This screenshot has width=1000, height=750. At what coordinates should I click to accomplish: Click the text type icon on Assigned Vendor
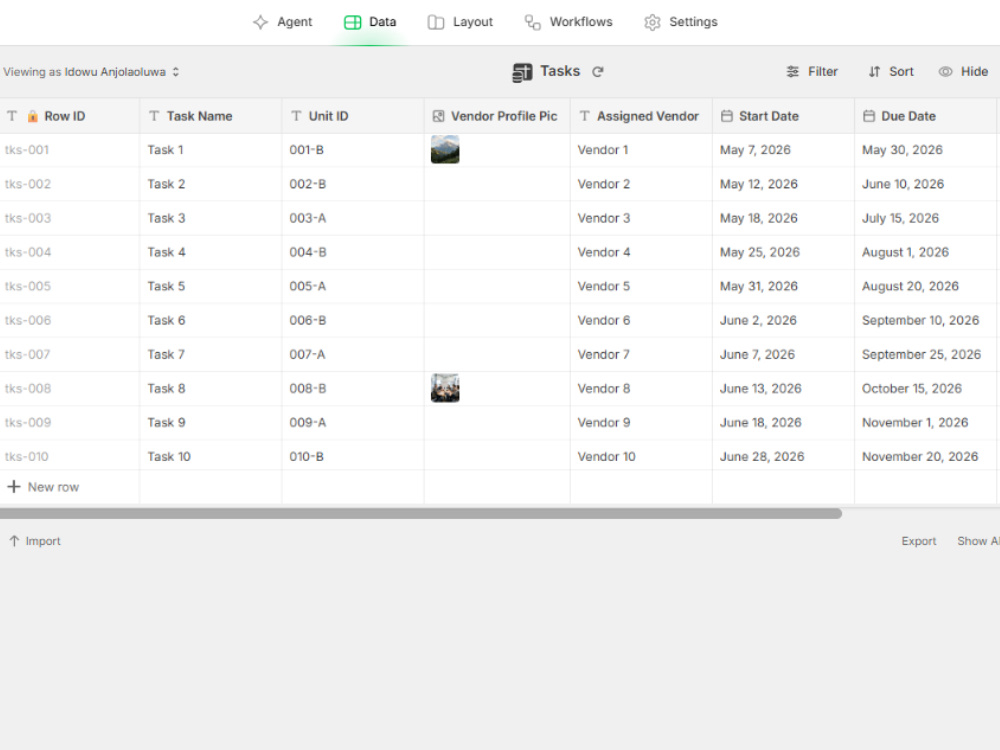point(584,116)
